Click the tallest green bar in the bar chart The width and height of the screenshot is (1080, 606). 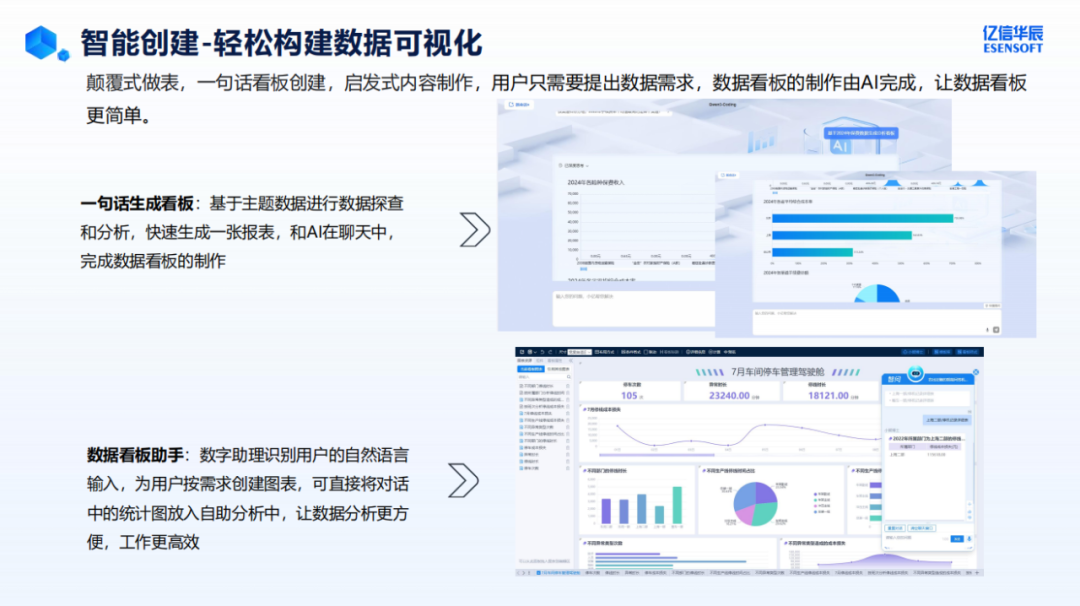click(x=677, y=505)
